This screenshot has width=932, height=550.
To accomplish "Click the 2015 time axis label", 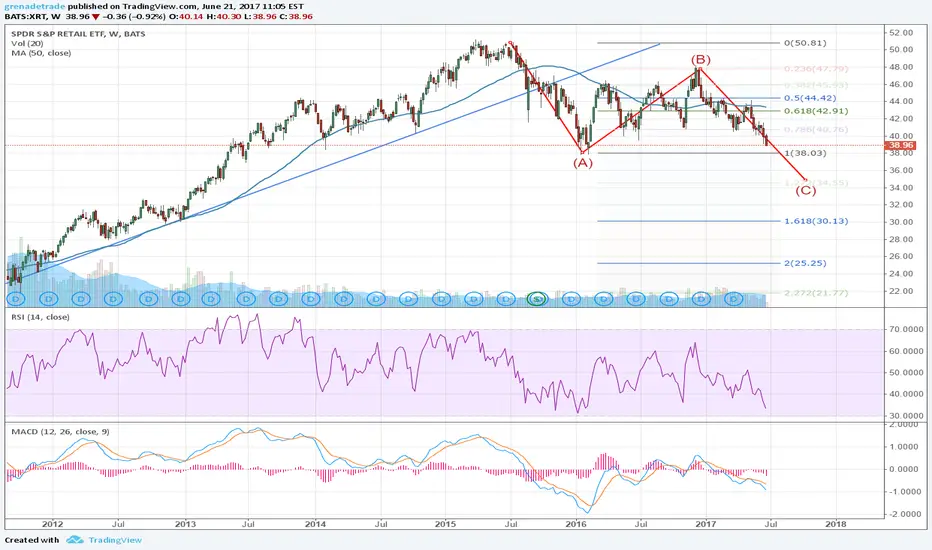I will (x=445, y=524).
